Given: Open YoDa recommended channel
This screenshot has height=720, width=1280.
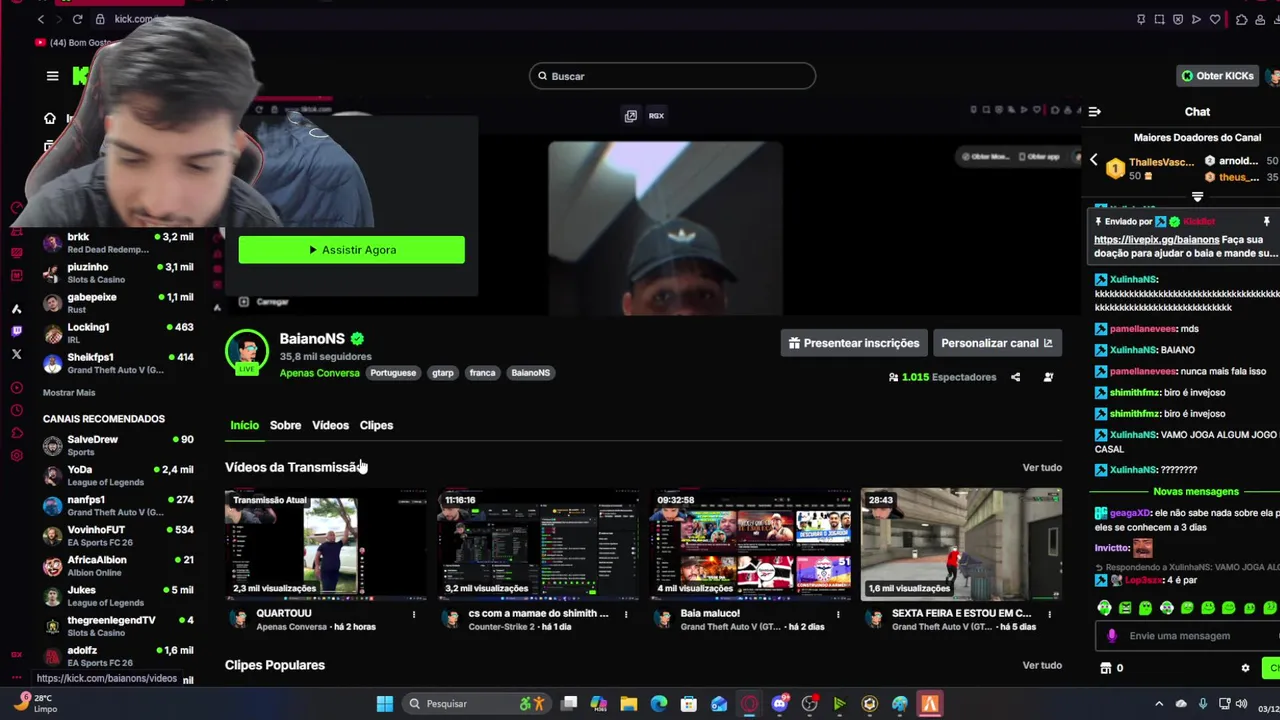Looking at the screenshot, I should tap(118, 475).
